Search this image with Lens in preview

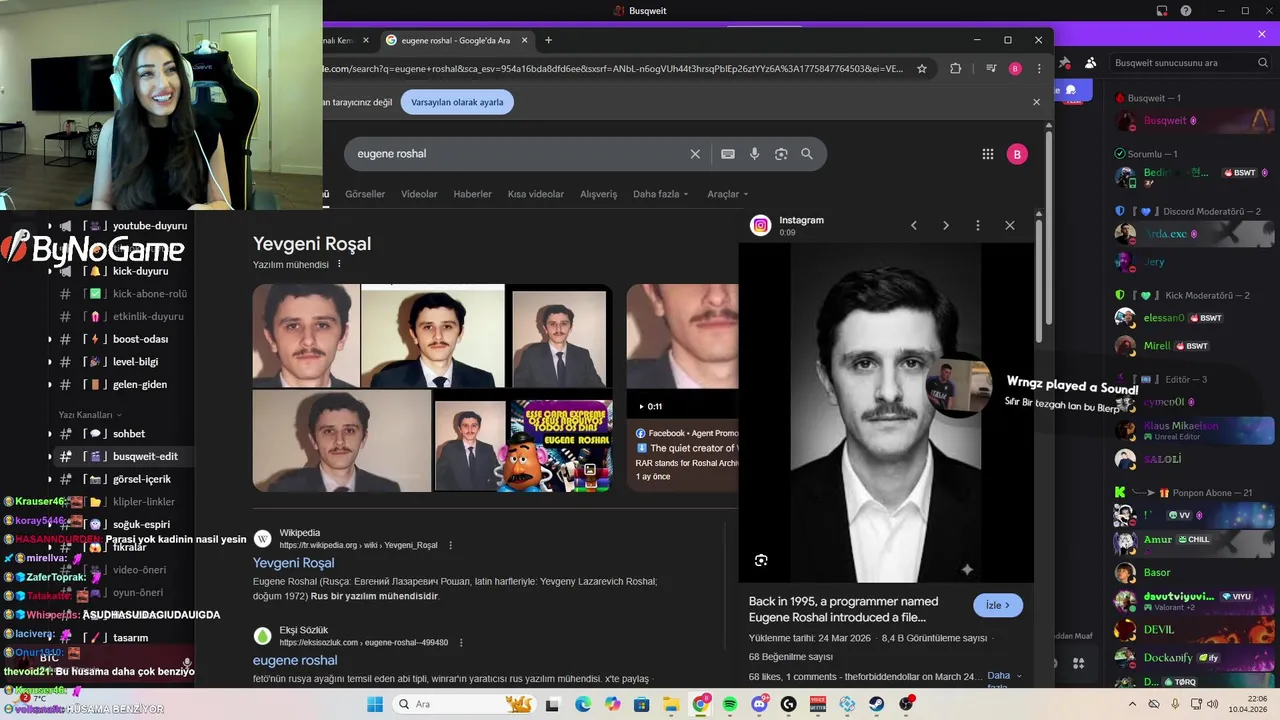761,561
